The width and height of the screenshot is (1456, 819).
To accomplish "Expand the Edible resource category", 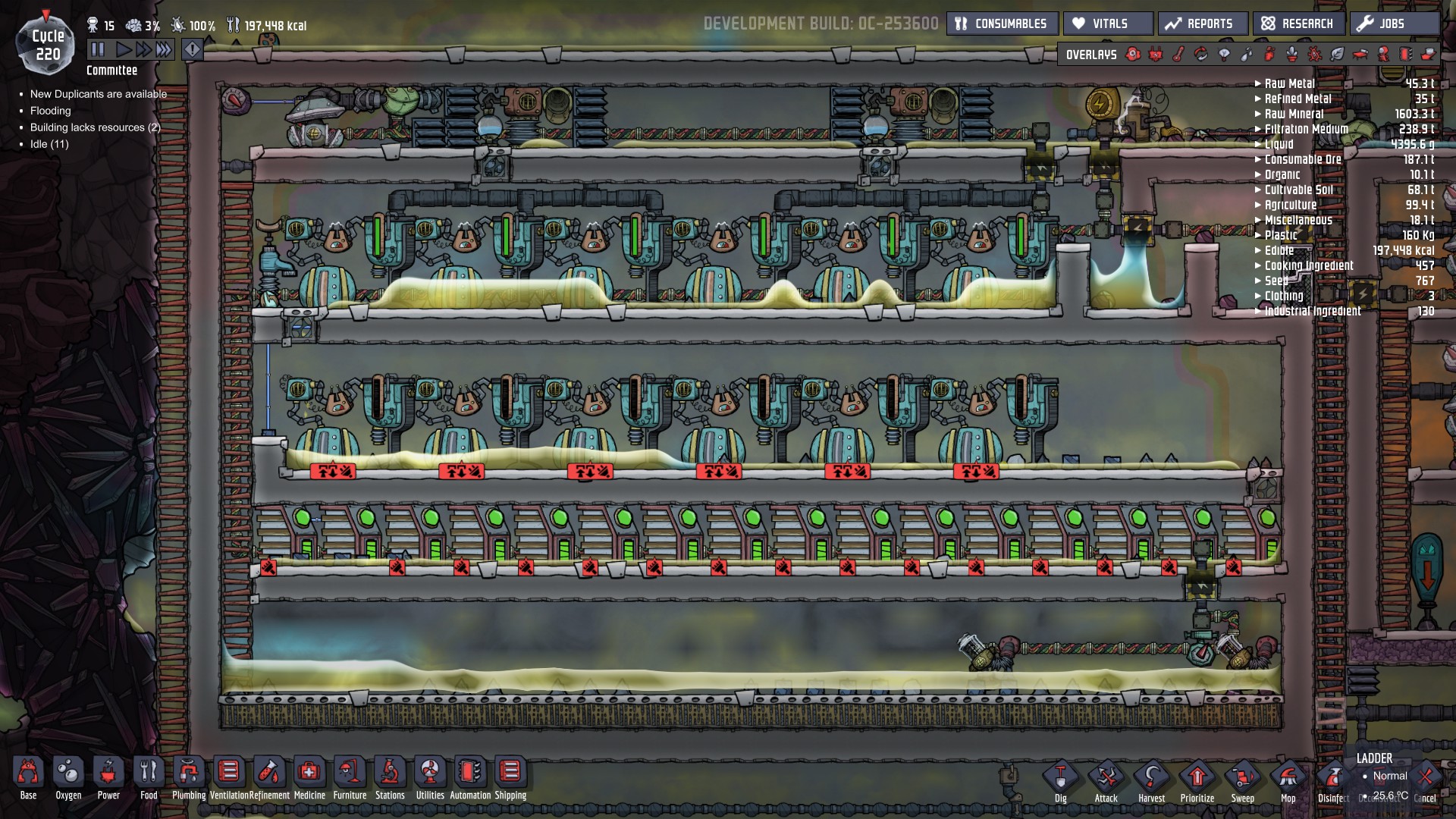I will click(1279, 250).
